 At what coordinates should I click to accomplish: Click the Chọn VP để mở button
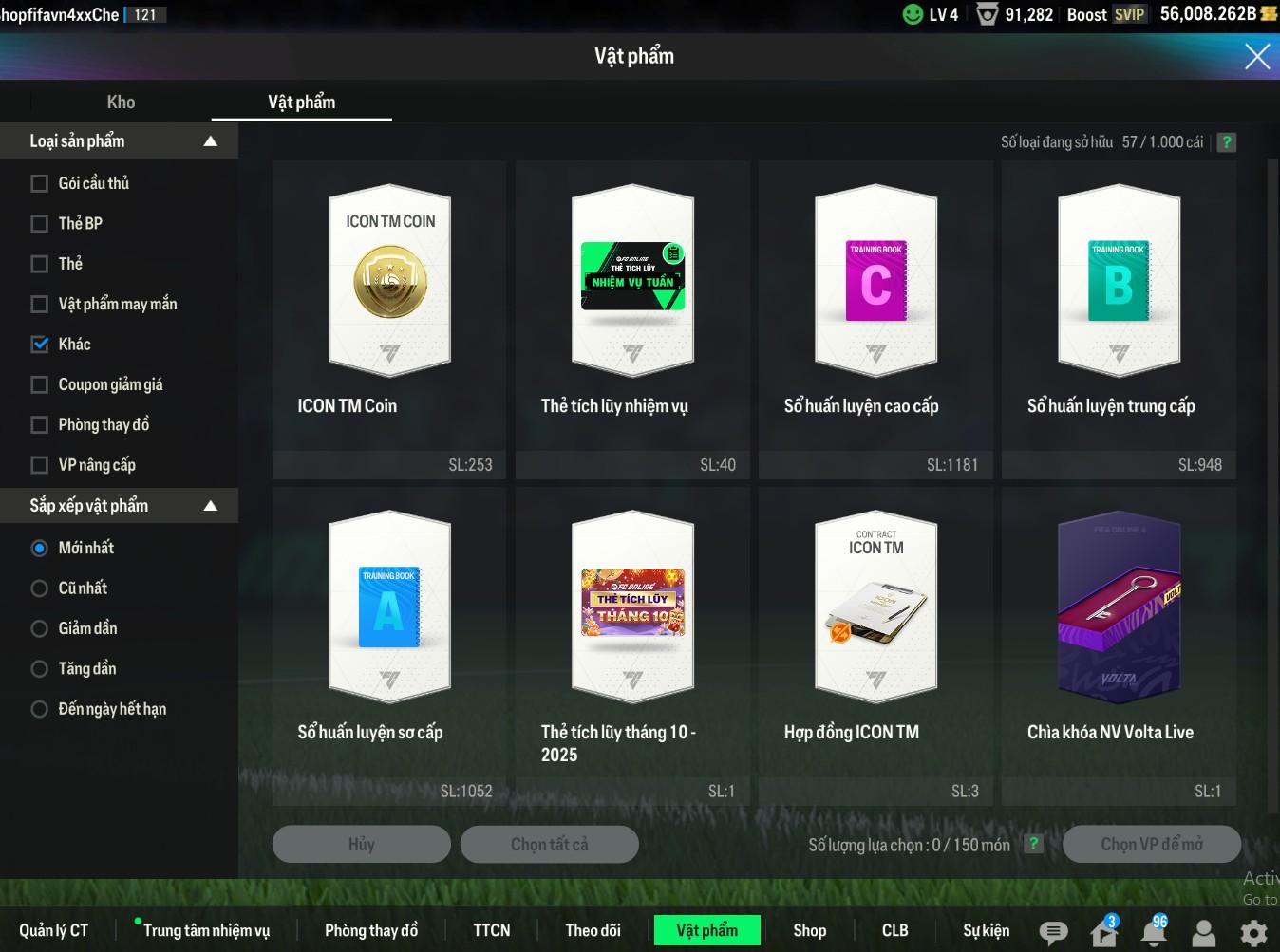pos(1151,844)
